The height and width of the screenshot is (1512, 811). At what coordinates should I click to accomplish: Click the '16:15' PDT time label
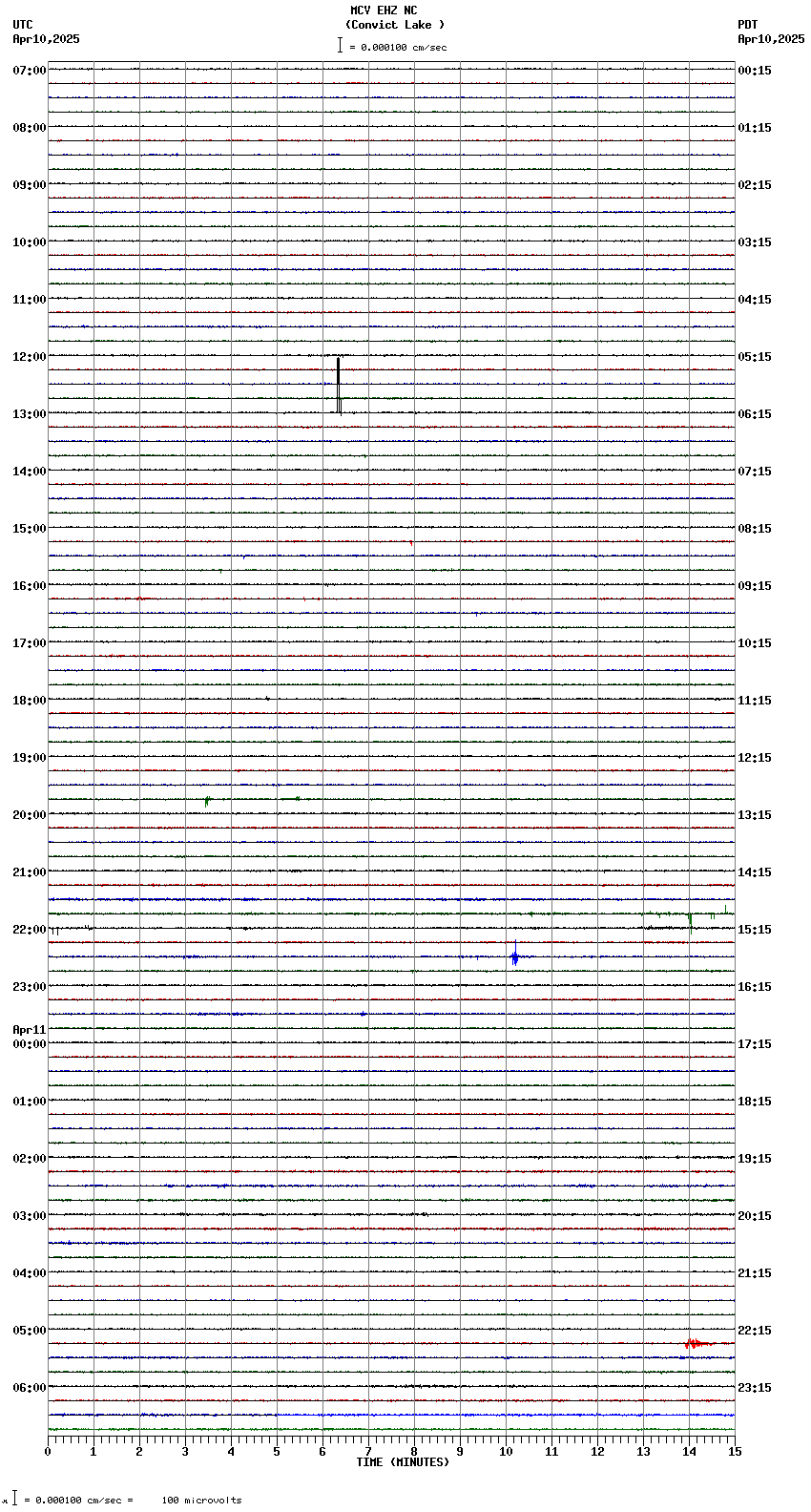pyautogui.click(x=755, y=987)
